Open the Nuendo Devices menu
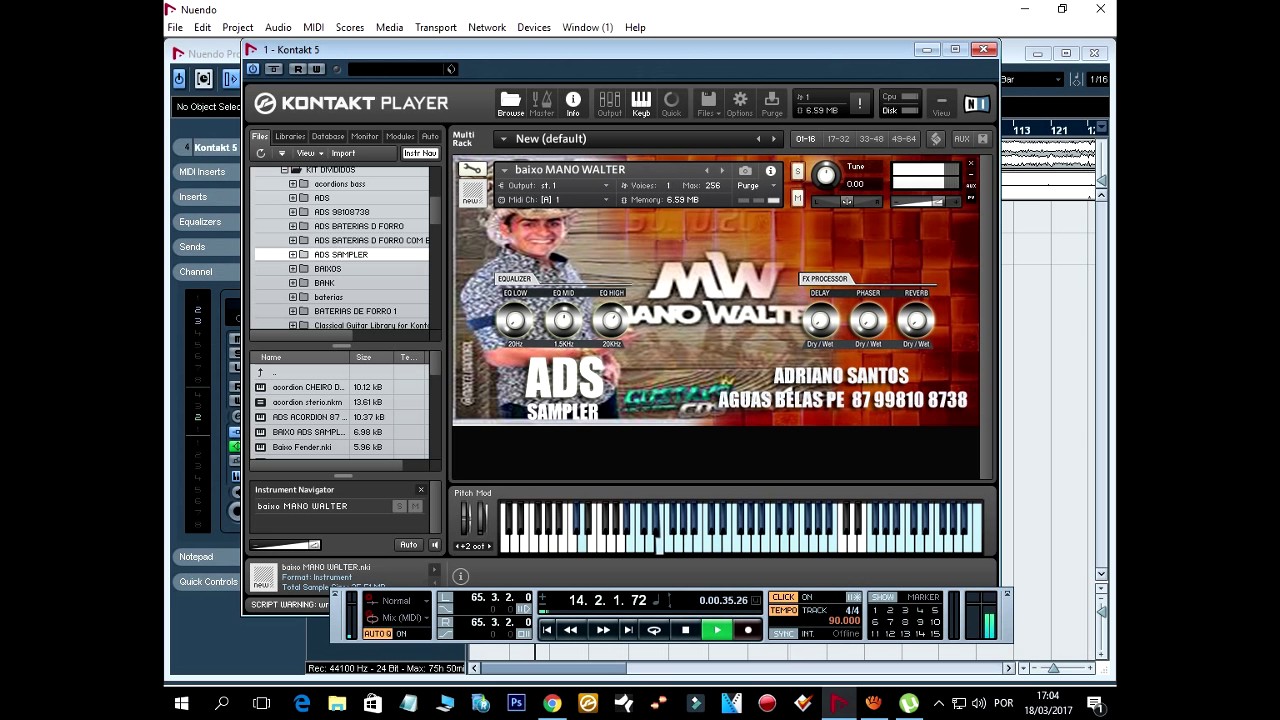Viewport: 1280px width, 720px height. [x=534, y=27]
